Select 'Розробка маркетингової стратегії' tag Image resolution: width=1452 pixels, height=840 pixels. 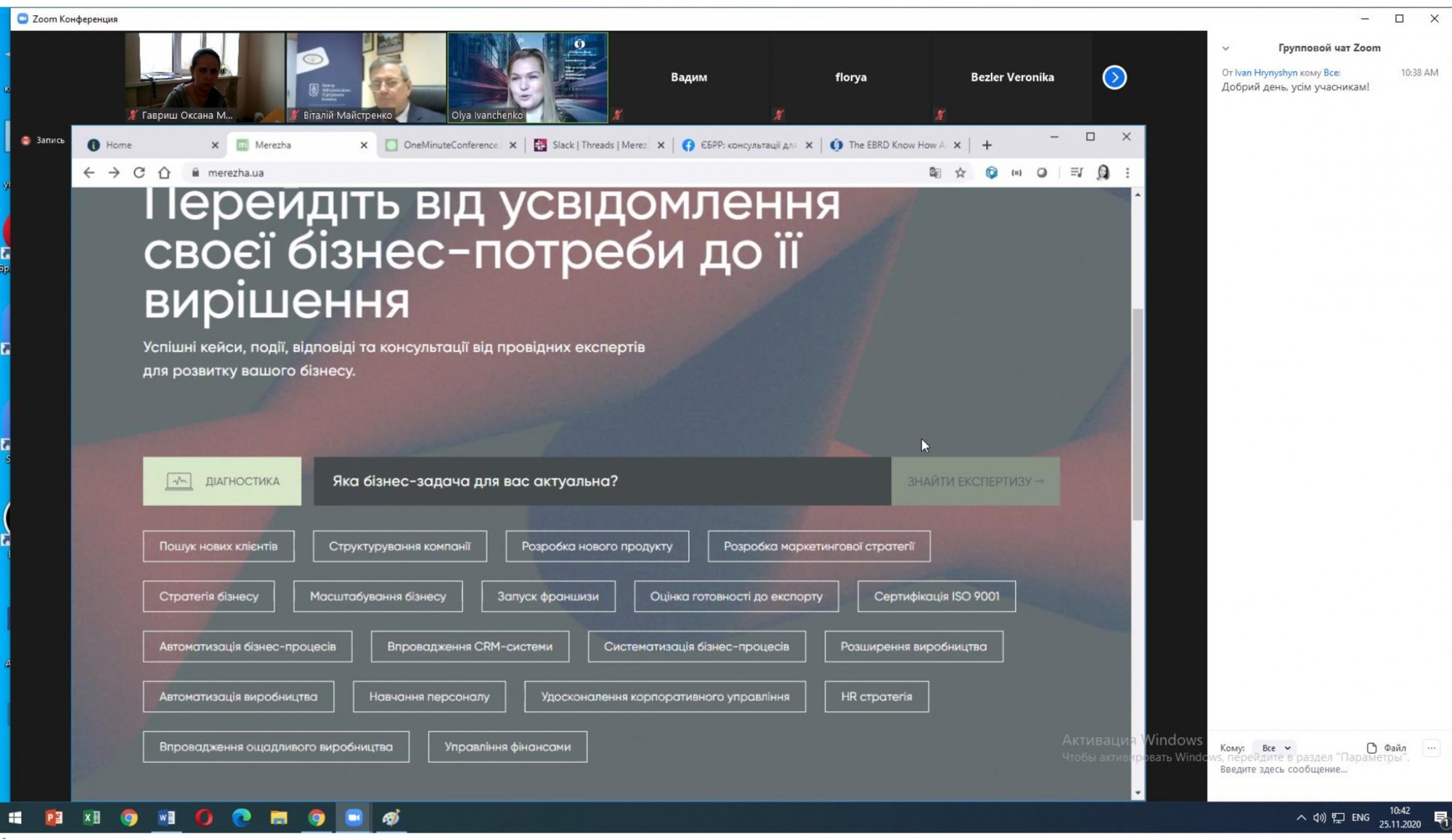click(819, 547)
